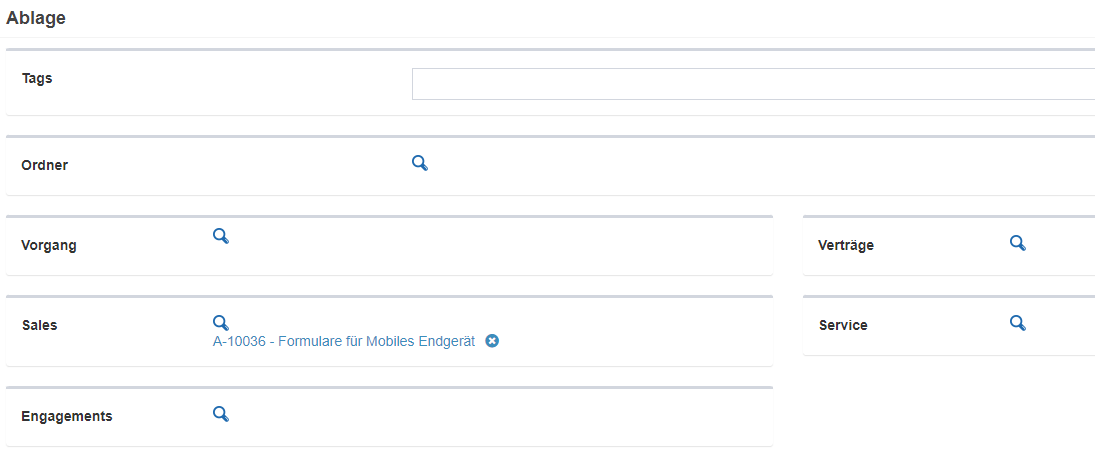Select the Ordner label
The width and height of the screenshot is (1095, 454).
pyautogui.click(x=44, y=165)
